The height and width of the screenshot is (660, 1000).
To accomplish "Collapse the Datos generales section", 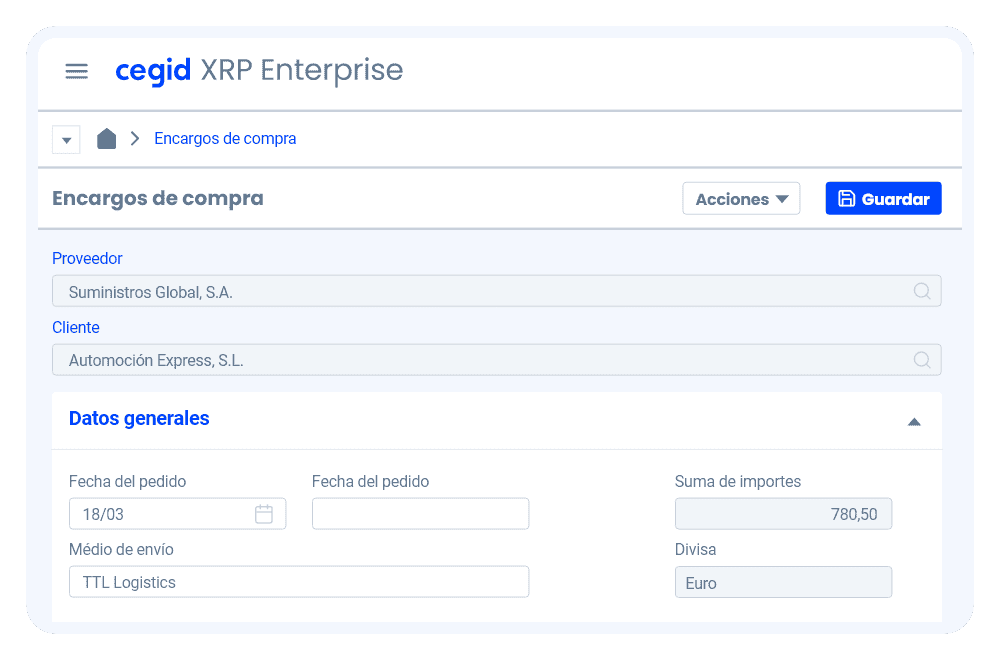I will pyautogui.click(x=913, y=422).
